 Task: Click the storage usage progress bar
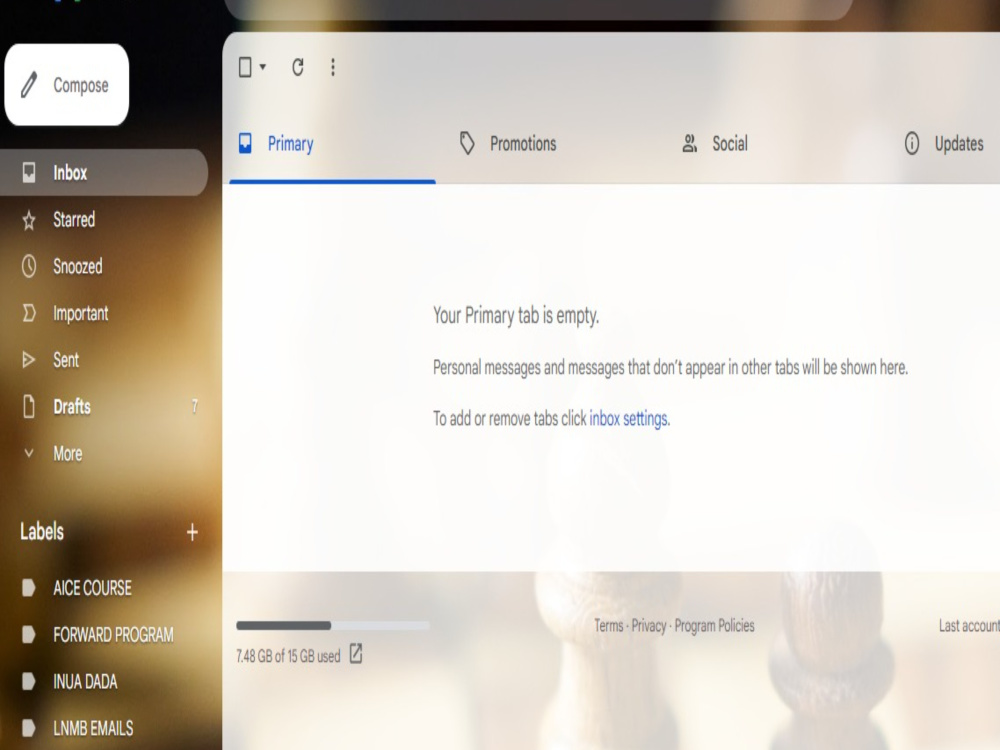coord(333,626)
